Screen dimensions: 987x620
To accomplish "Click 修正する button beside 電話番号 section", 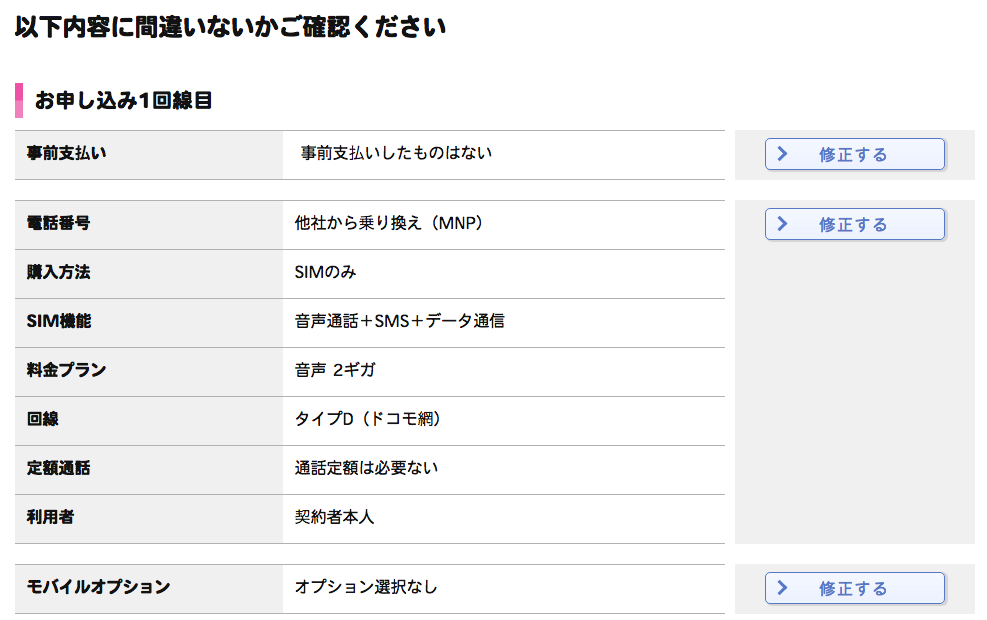I will [854, 224].
